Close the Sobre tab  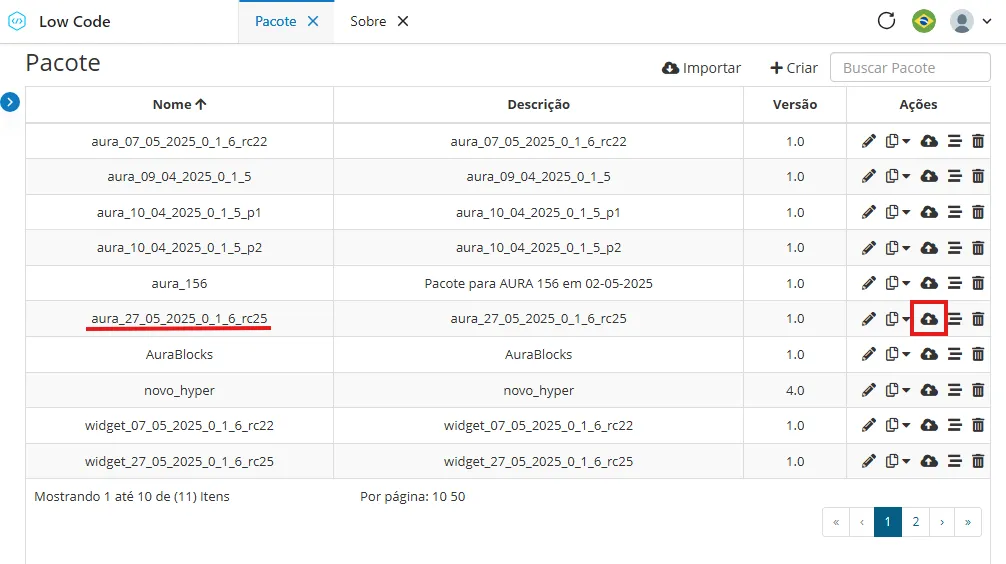coord(403,21)
